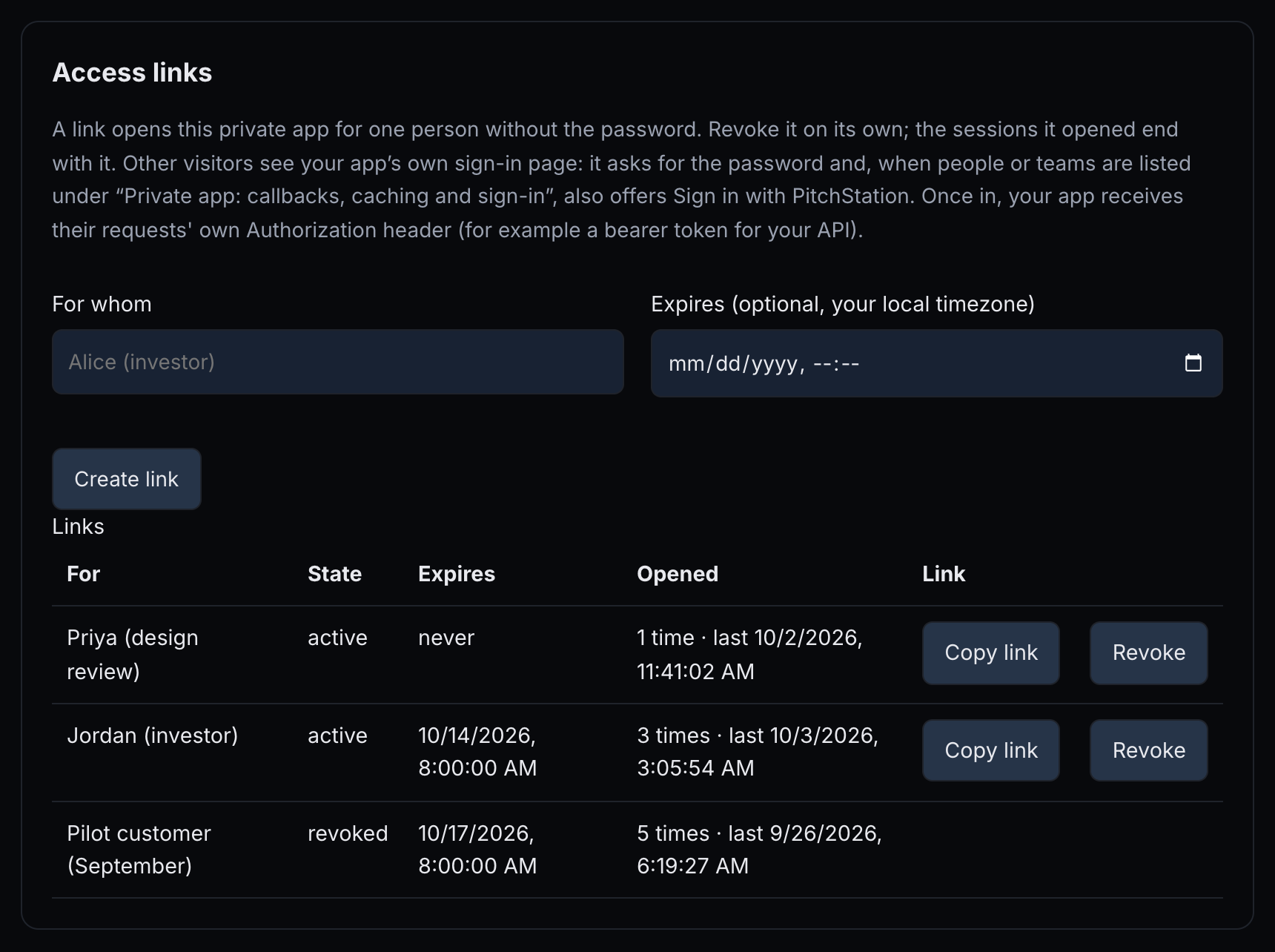Open the calendar picker icon in Expires field
Viewport: 1275px width, 952px height.
pos(1193,363)
